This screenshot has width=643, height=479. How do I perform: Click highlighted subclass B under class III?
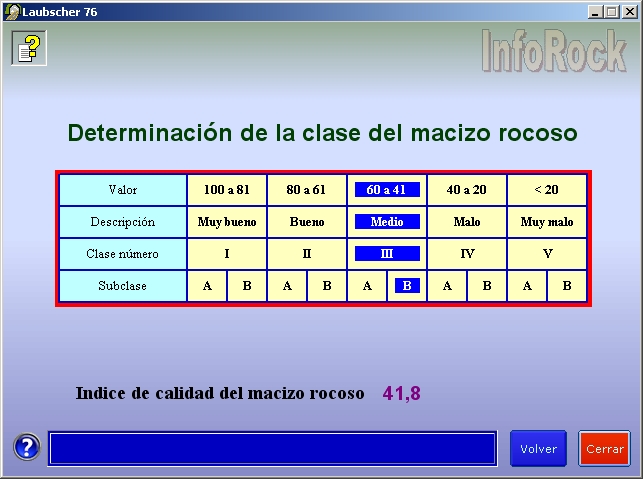coord(407,285)
